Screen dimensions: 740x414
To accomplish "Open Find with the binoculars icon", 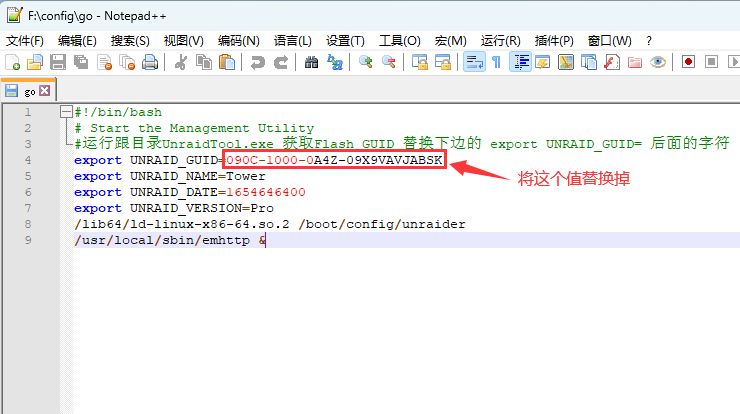I will pos(311,62).
